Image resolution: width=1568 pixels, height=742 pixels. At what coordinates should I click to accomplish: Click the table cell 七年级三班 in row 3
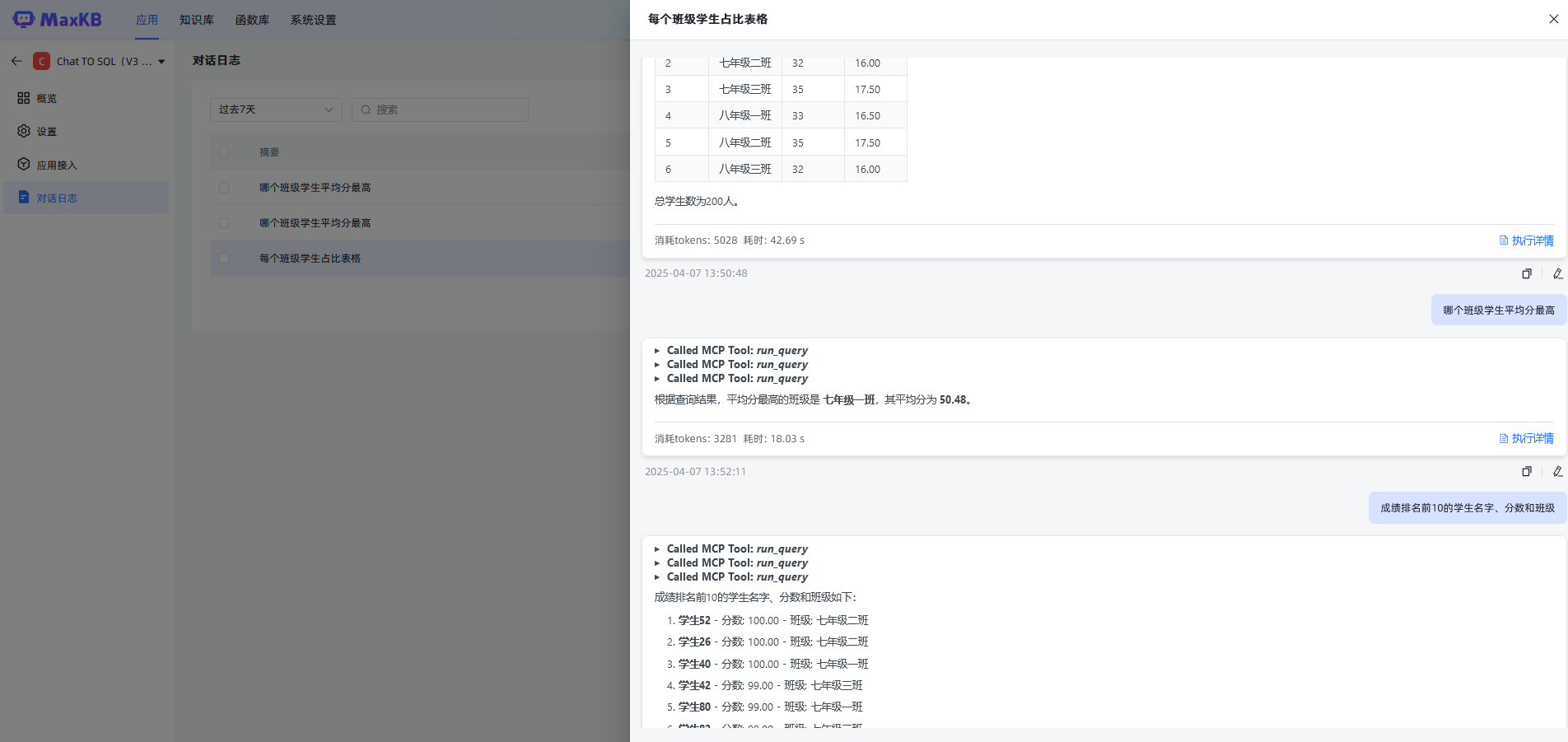point(745,89)
